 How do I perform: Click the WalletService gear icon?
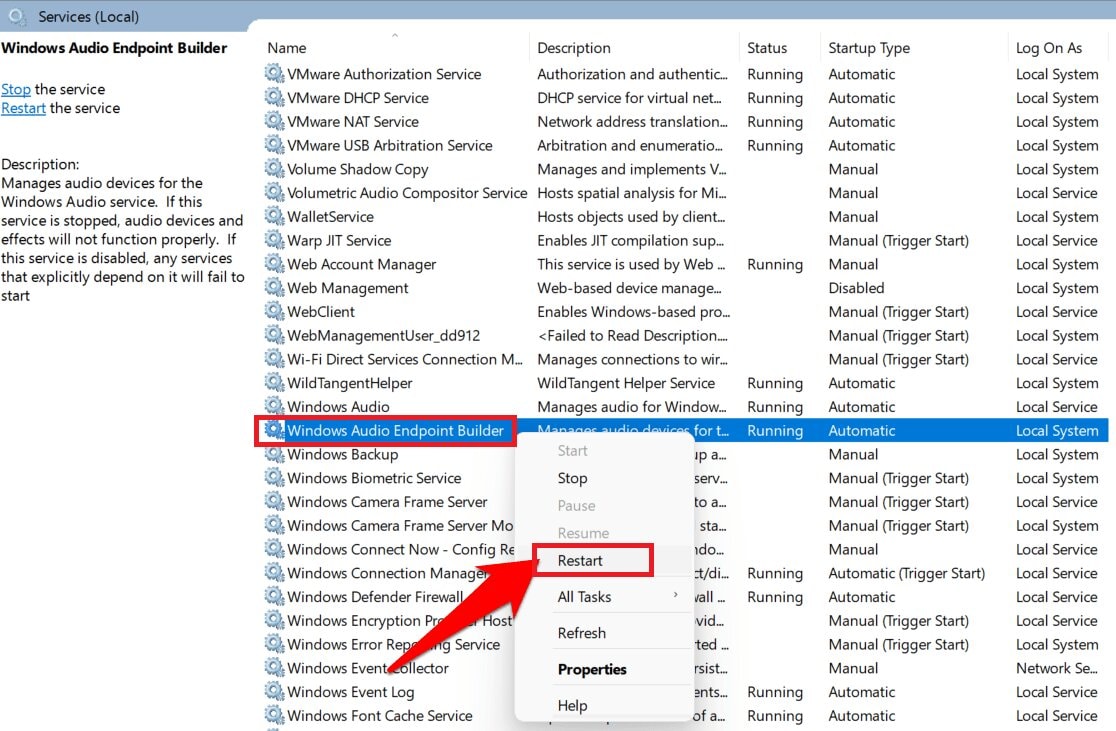(274, 217)
